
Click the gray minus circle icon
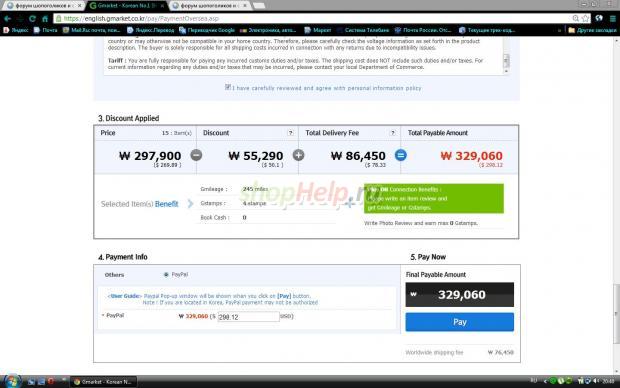tap(196, 155)
